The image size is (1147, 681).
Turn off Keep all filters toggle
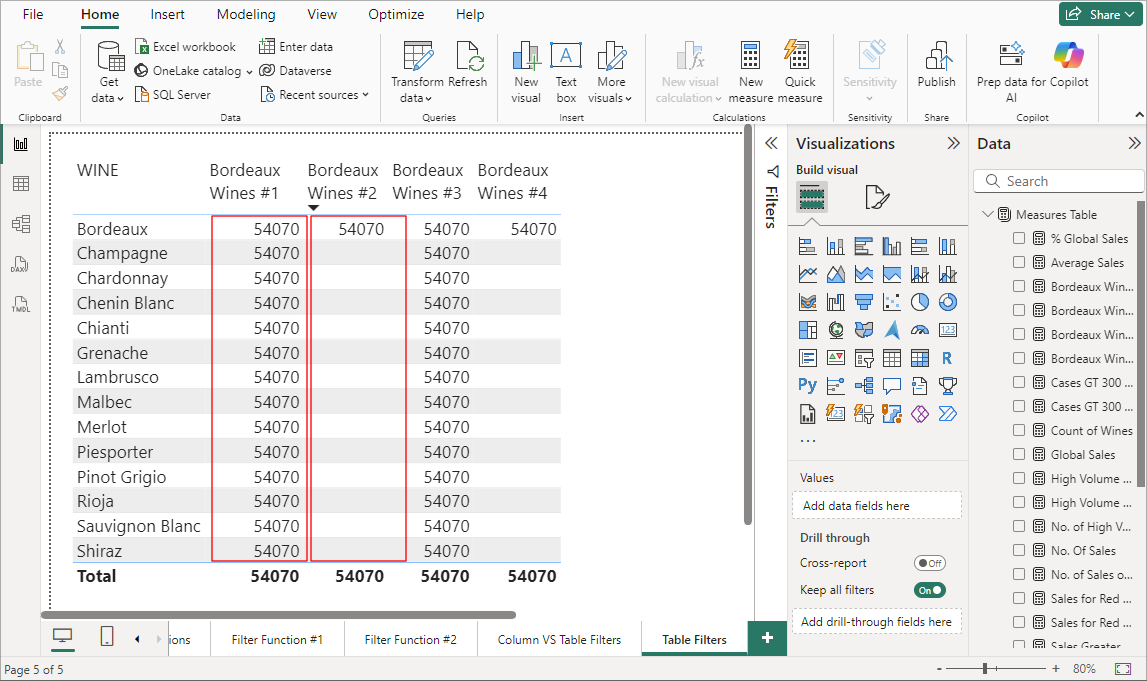coord(929,590)
